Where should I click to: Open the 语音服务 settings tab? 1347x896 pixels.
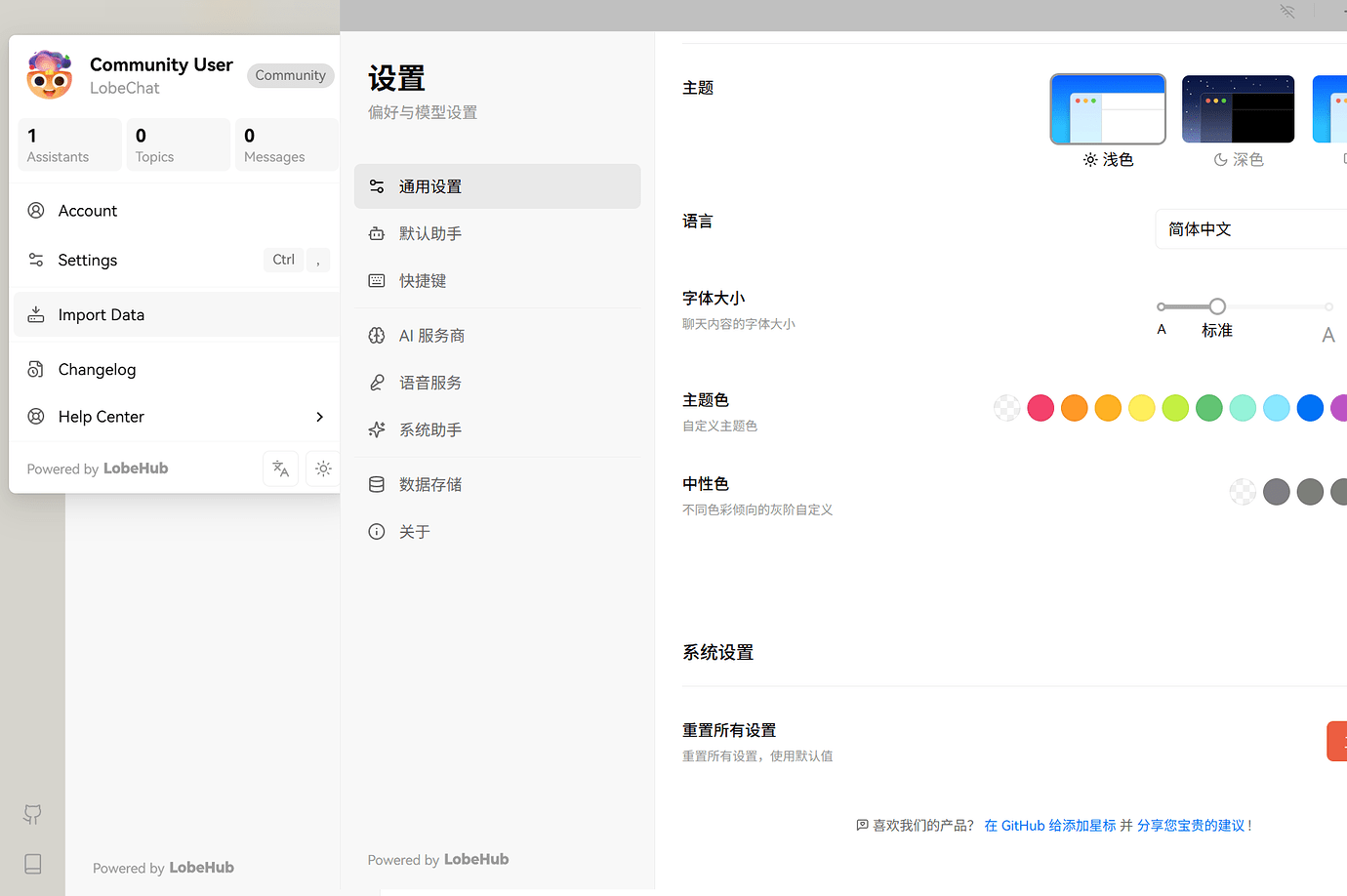(x=497, y=383)
